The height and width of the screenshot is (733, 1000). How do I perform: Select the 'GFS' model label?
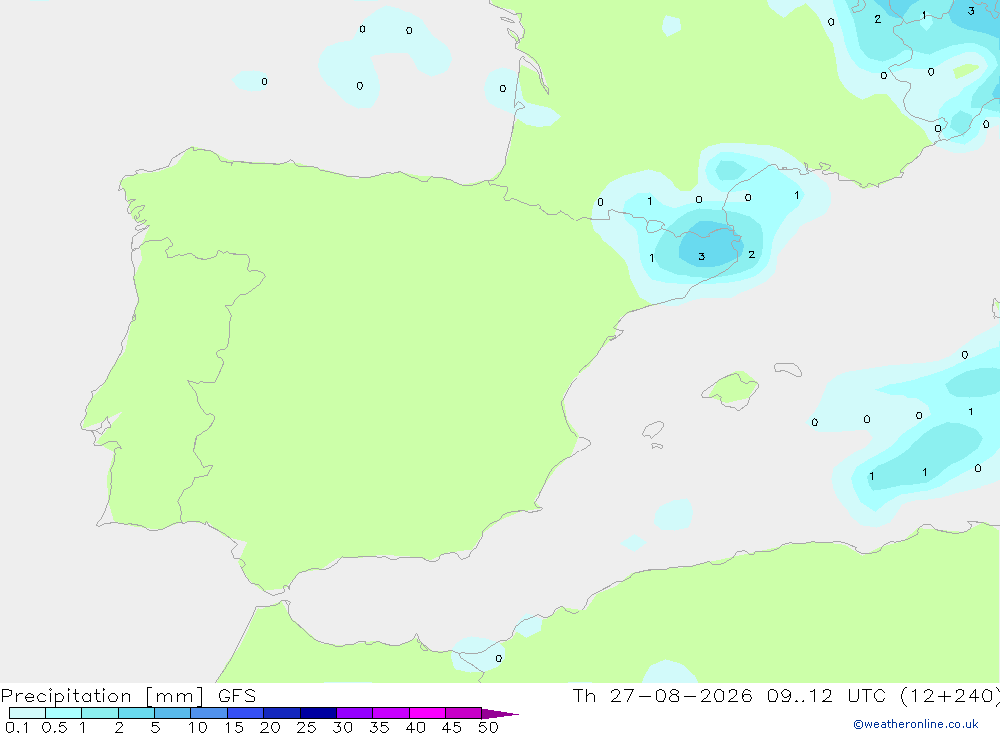click(237, 696)
